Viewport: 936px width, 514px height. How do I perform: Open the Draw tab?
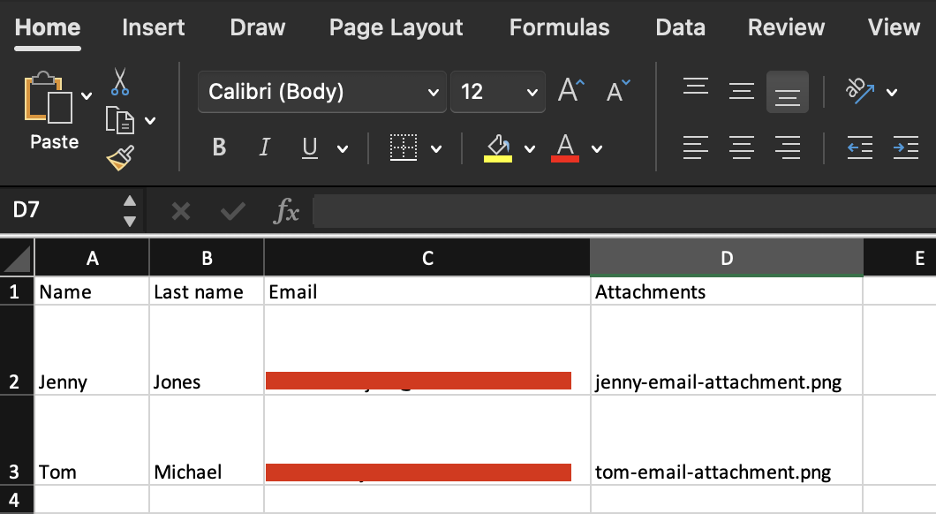(257, 27)
